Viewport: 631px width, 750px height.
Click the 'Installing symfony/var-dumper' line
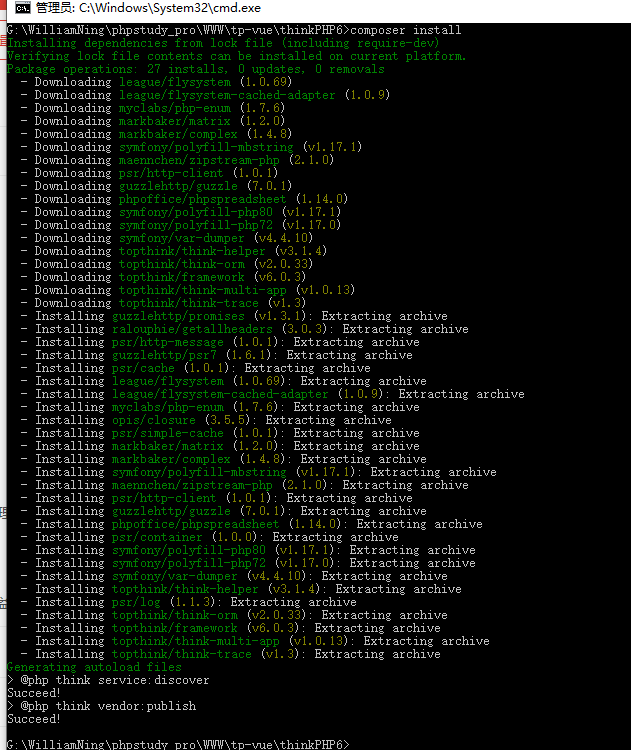pos(234,575)
